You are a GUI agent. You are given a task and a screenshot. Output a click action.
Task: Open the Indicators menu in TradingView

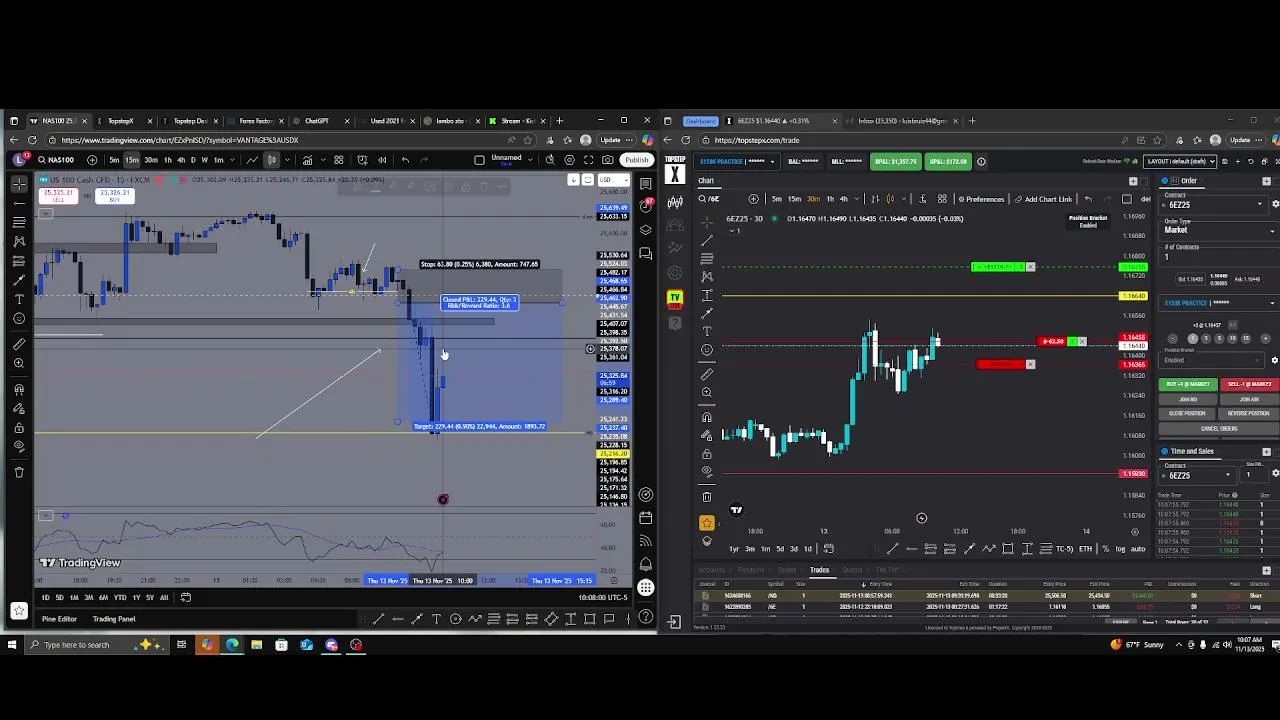pyautogui.click(x=308, y=159)
